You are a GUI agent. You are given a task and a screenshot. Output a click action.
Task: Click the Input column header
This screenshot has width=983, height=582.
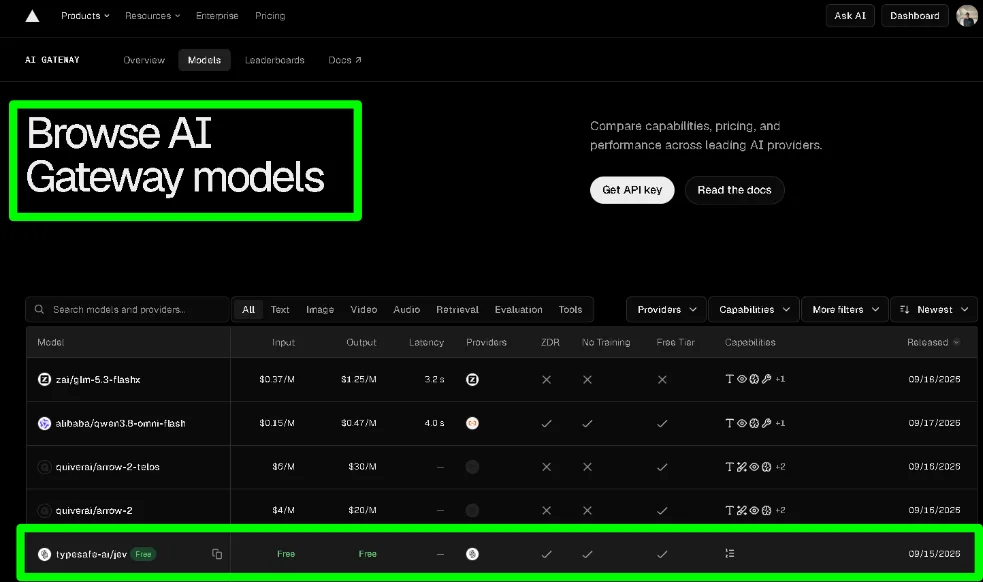point(283,342)
